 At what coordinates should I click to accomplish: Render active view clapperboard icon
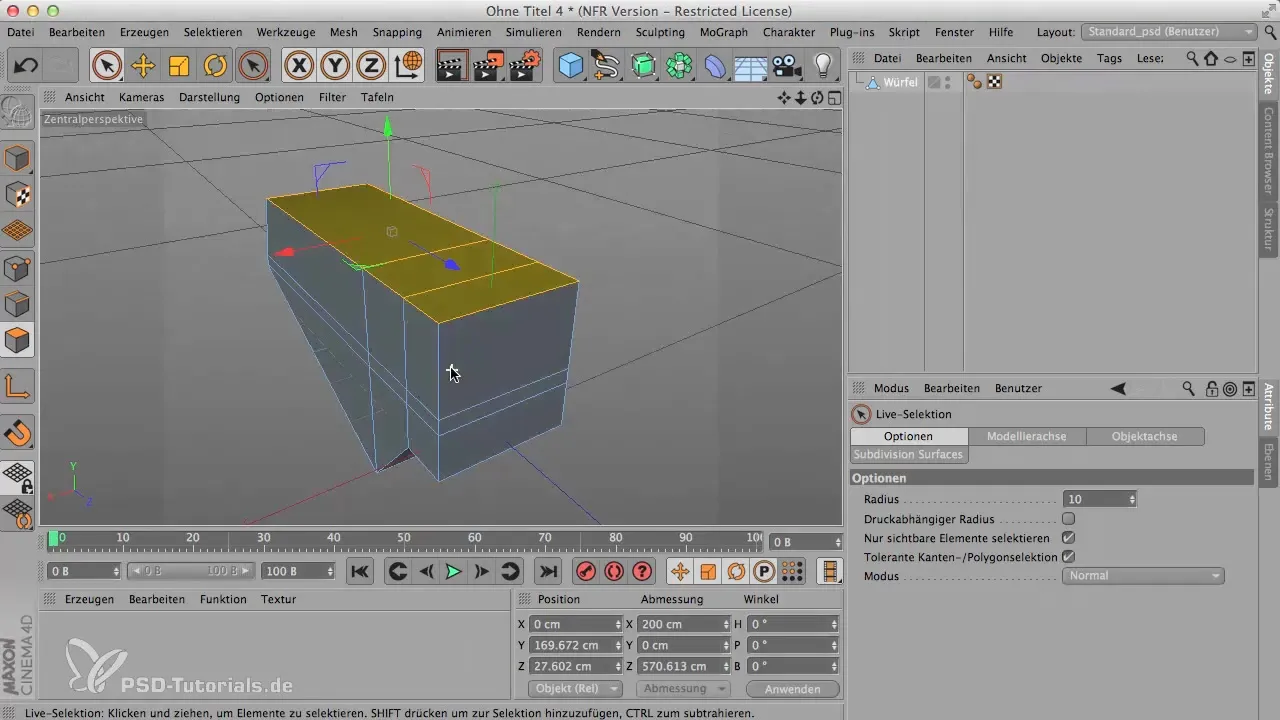(x=452, y=66)
